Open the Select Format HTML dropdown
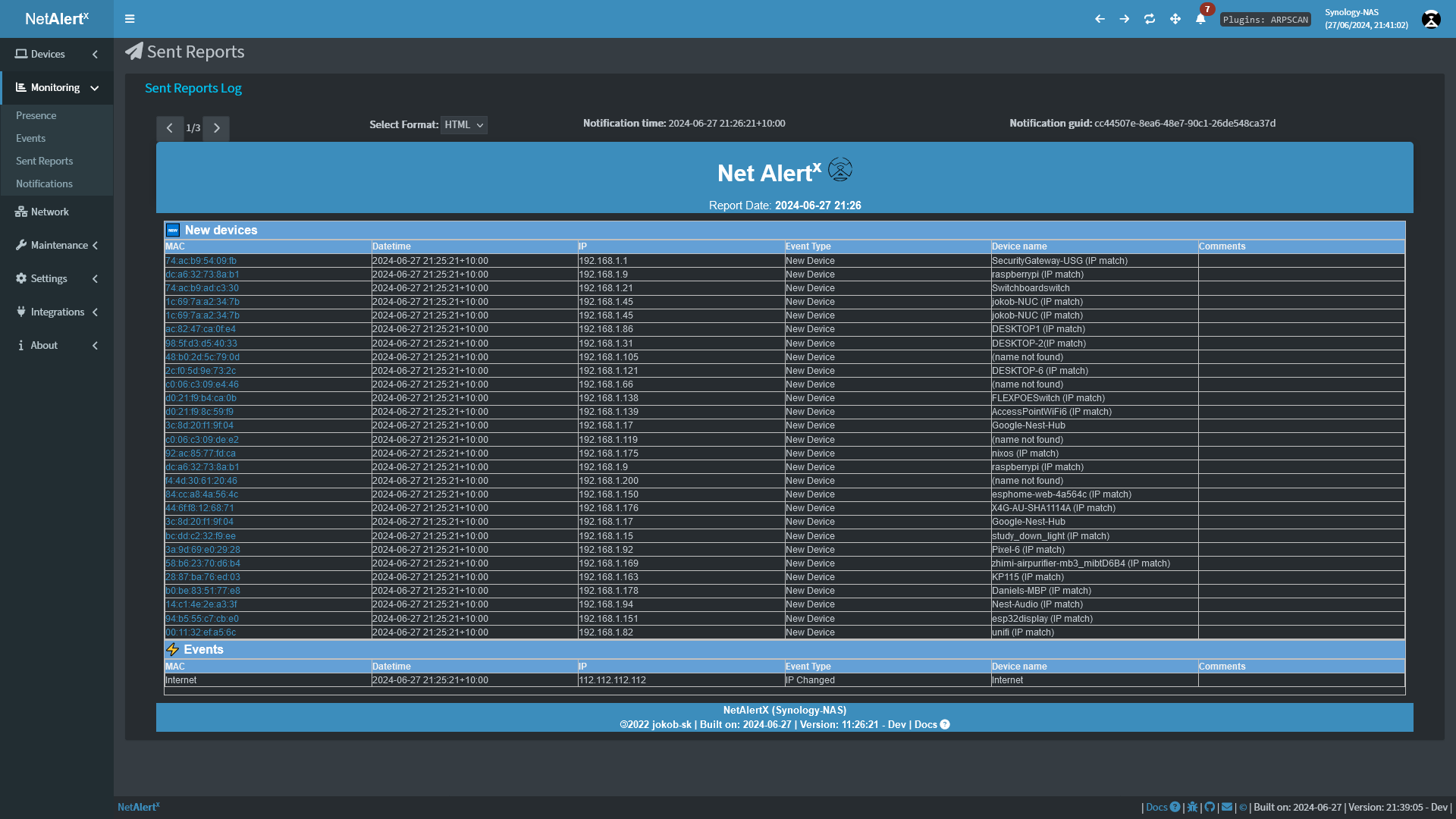This screenshot has width=1456, height=819. [x=463, y=125]
